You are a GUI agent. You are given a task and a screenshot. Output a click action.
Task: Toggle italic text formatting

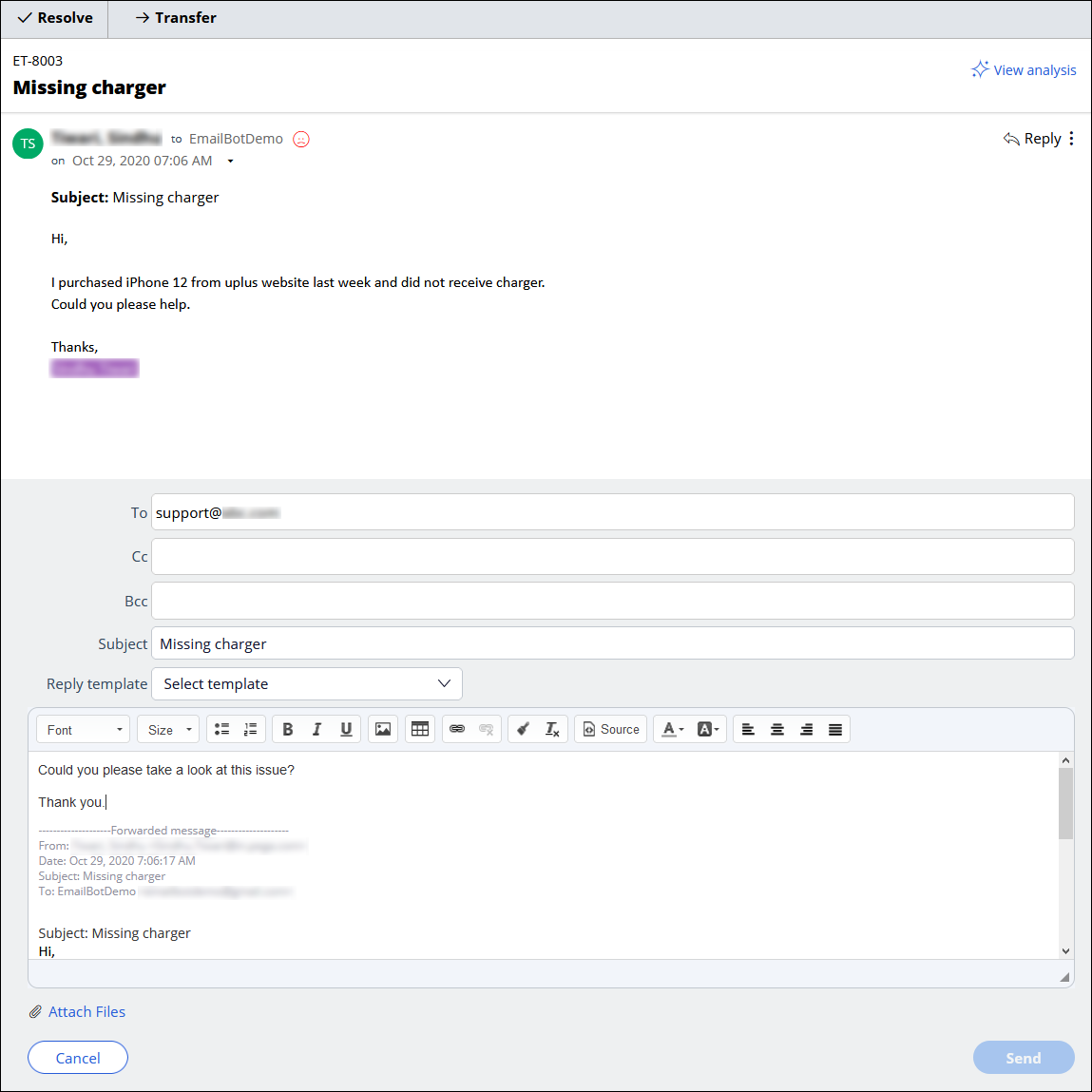coord(316,729)
